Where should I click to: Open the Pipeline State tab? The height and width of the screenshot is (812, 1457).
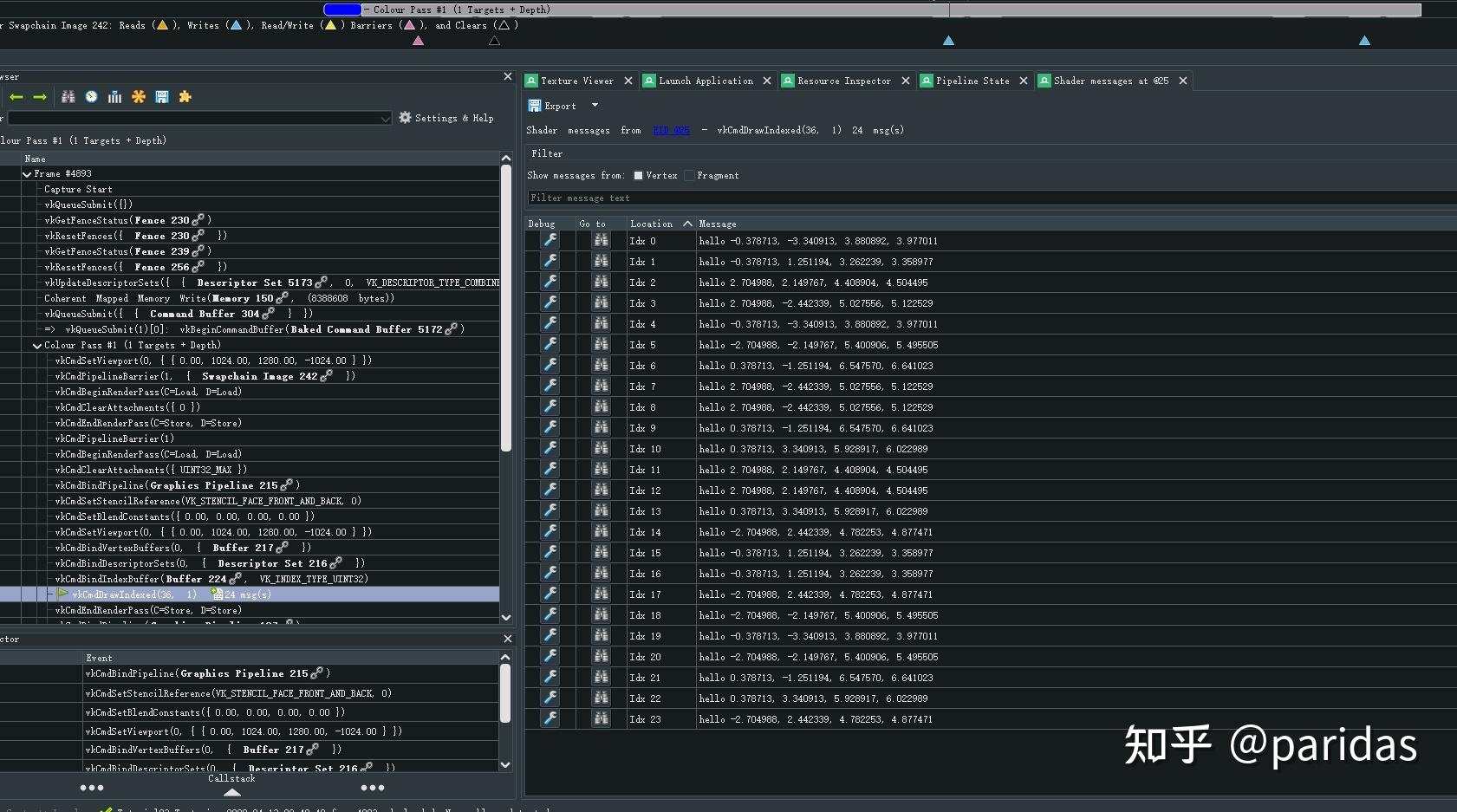(972, 81)
